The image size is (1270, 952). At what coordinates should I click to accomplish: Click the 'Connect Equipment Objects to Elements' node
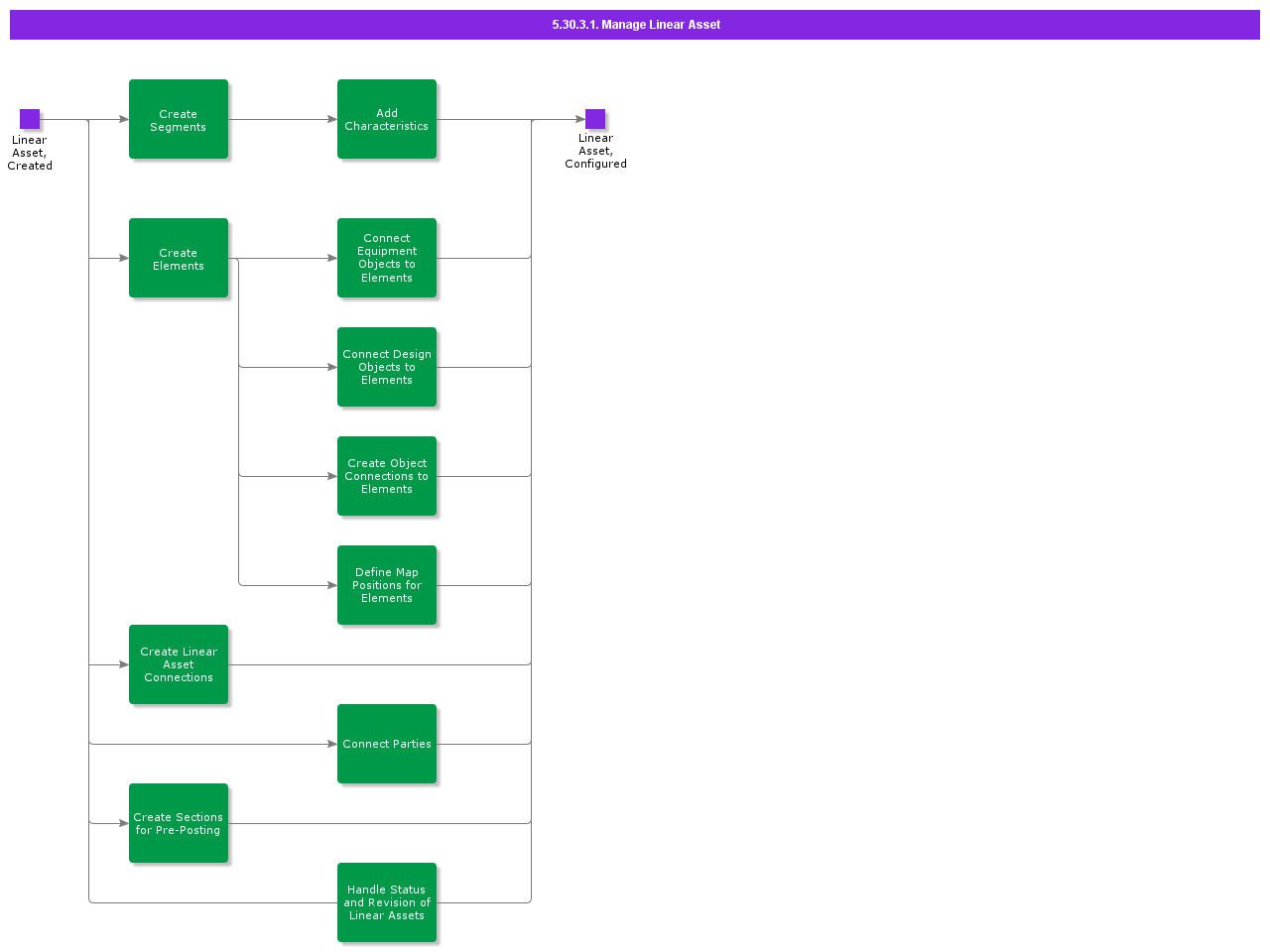point(387,258)
